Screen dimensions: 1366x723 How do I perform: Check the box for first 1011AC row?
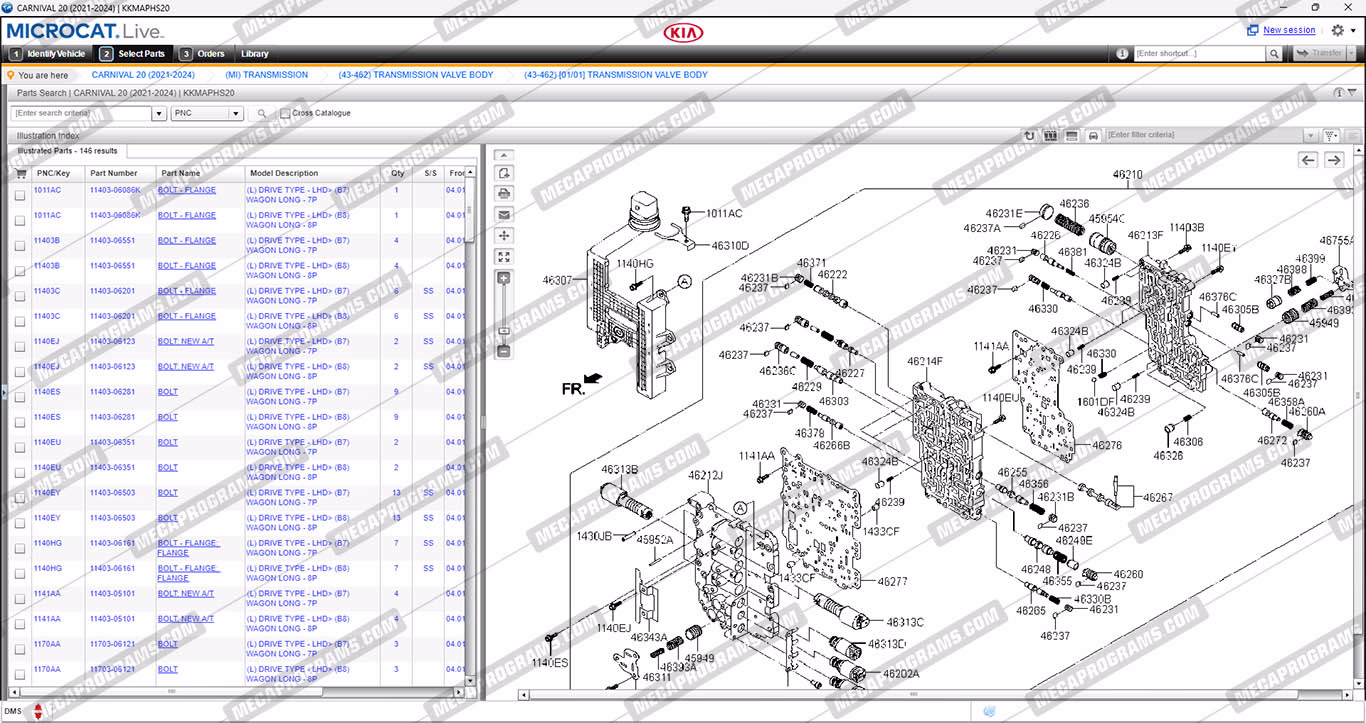click(20, 195)
